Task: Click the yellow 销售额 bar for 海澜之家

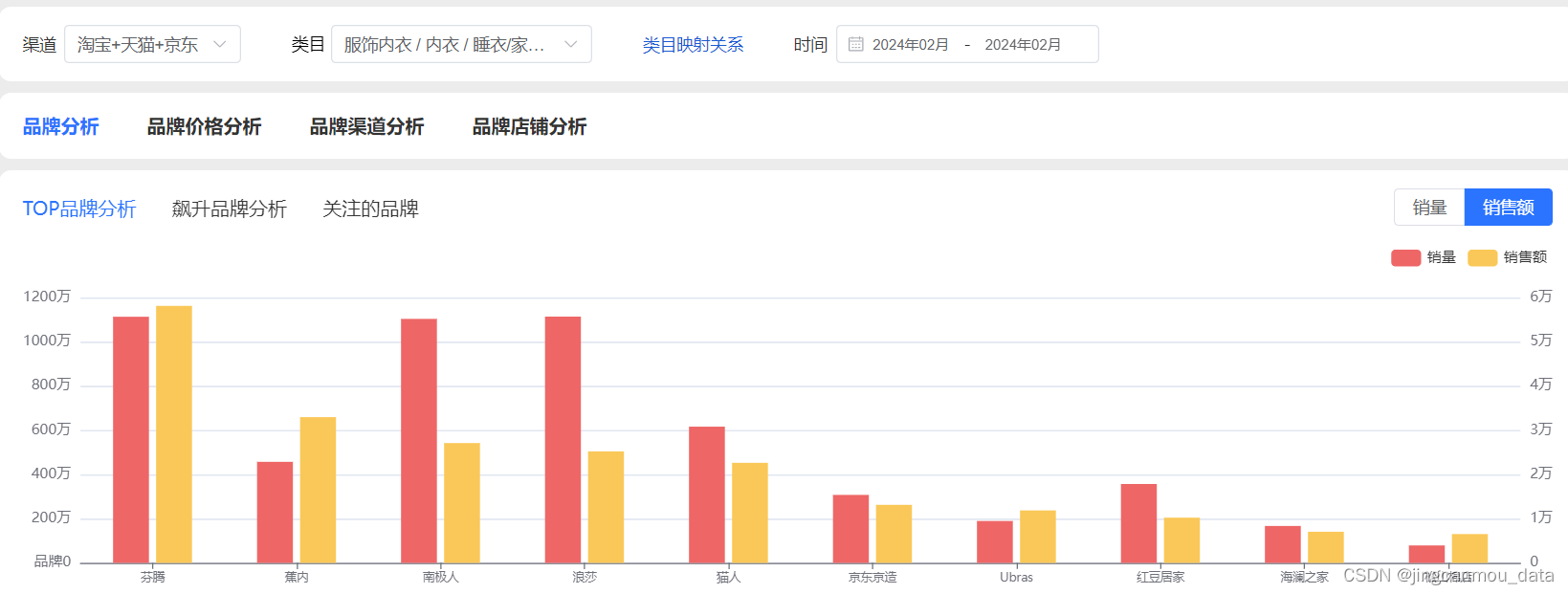Action: pyautogui.click(x=1326, y=547)
